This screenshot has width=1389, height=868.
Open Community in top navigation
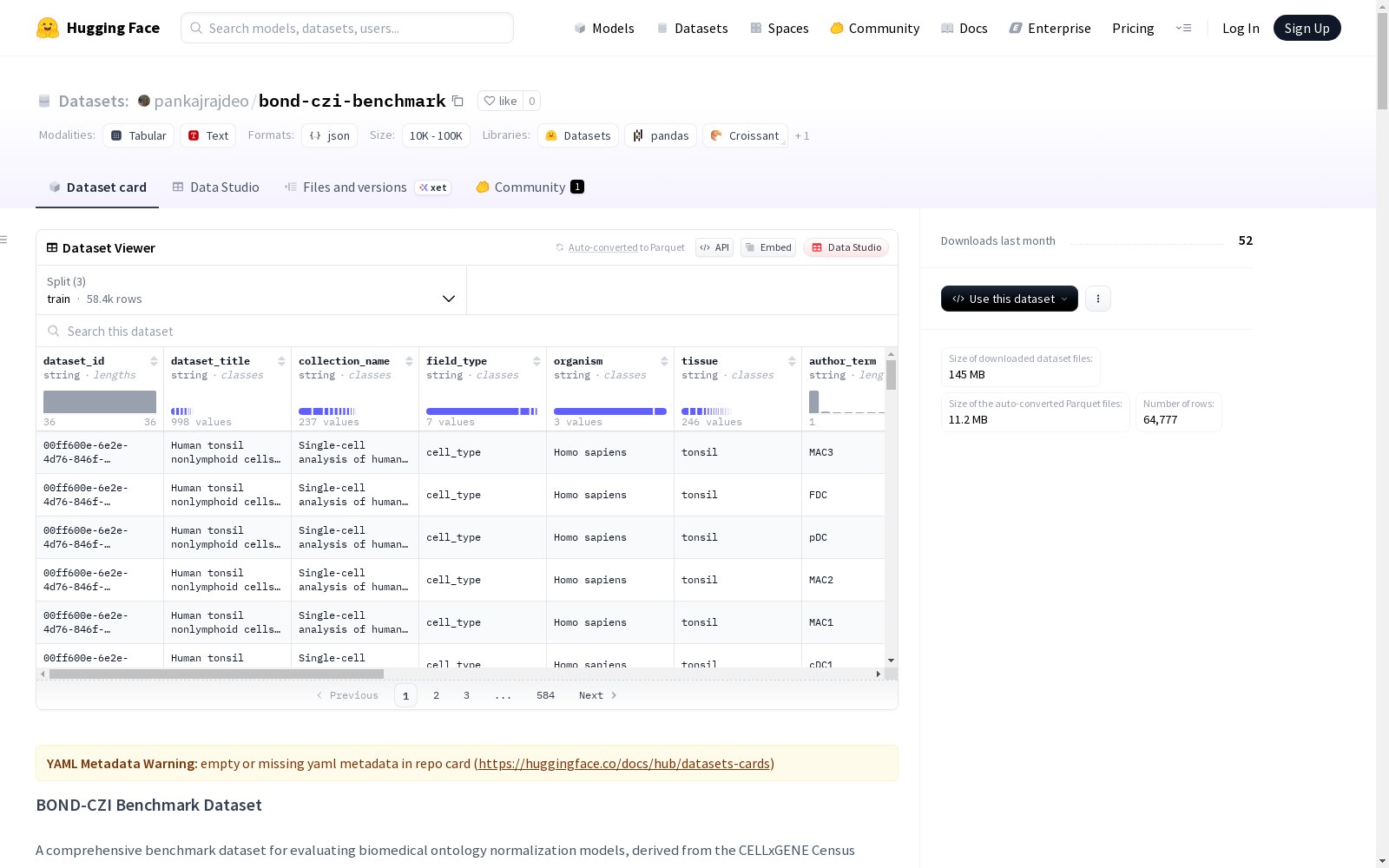[x=875, y=28]
